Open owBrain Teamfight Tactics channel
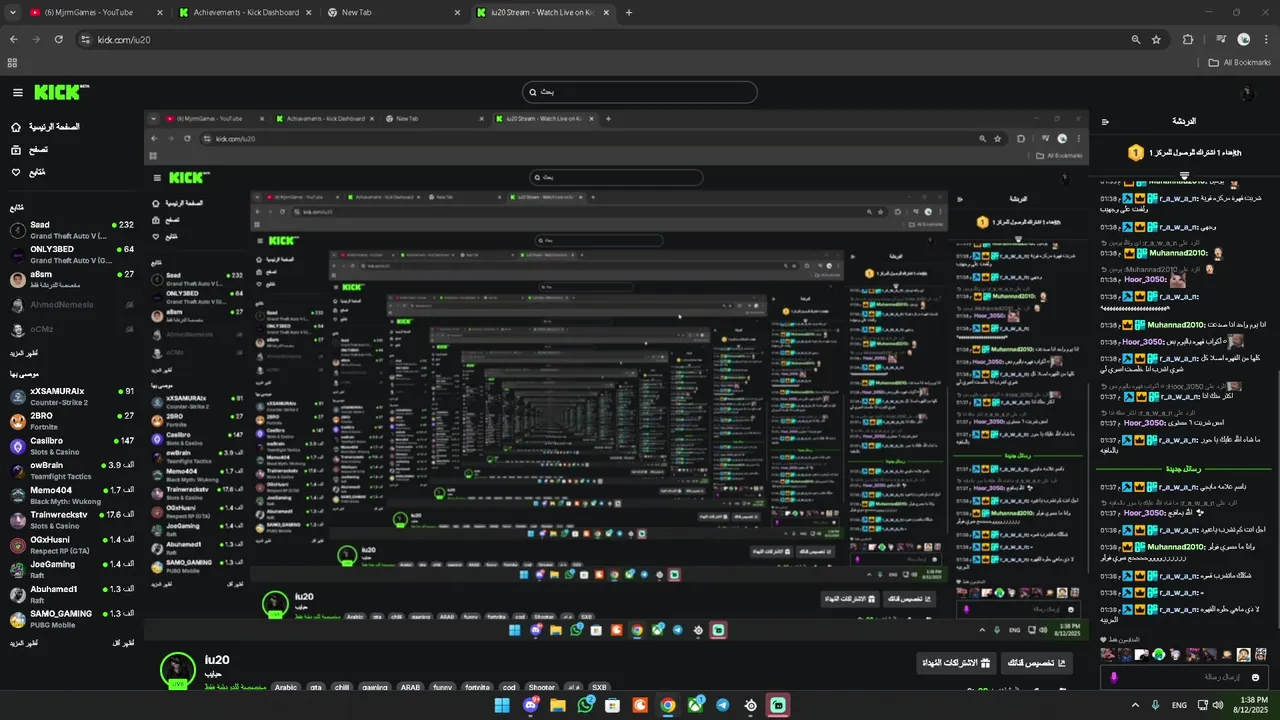The image size is (1280, 720). click(71, 470)
